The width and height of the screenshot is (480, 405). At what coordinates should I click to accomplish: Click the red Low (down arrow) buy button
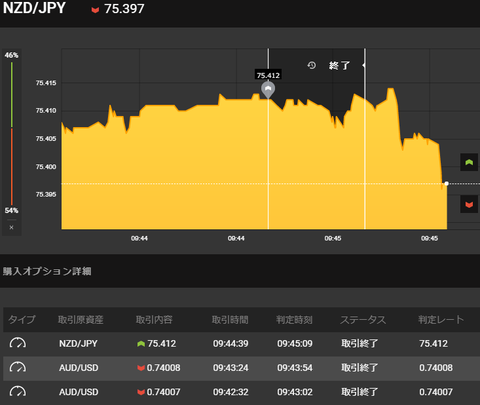pyautogui.click(x=469, y=204)
